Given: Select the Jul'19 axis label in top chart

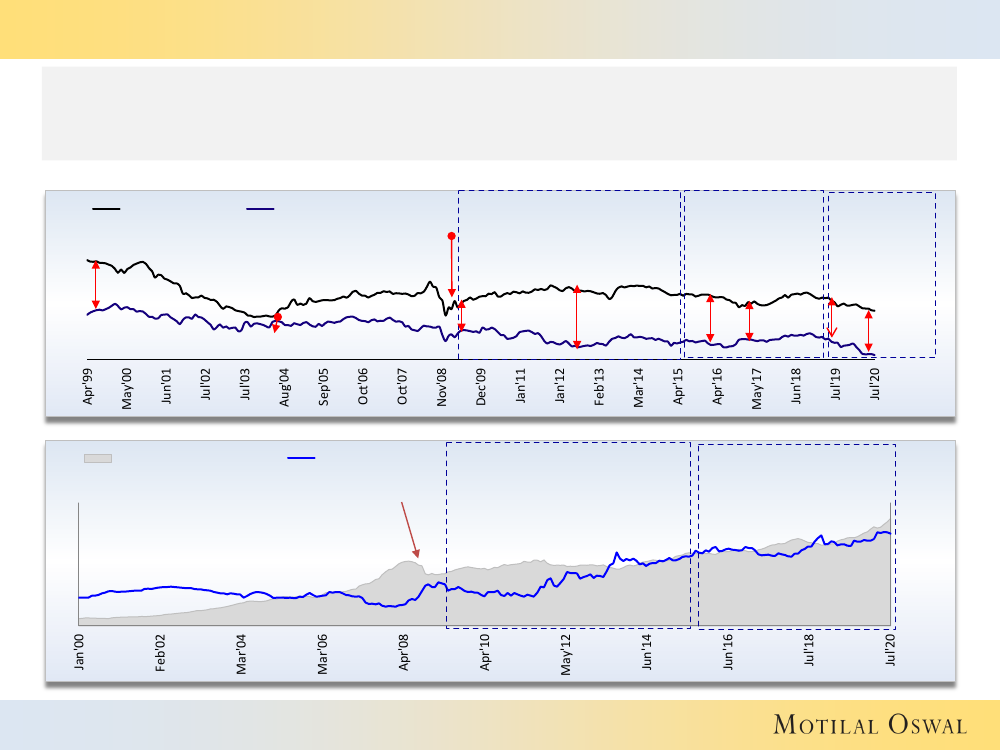Looking at the screenshot, I should click(x=836, y=383).
